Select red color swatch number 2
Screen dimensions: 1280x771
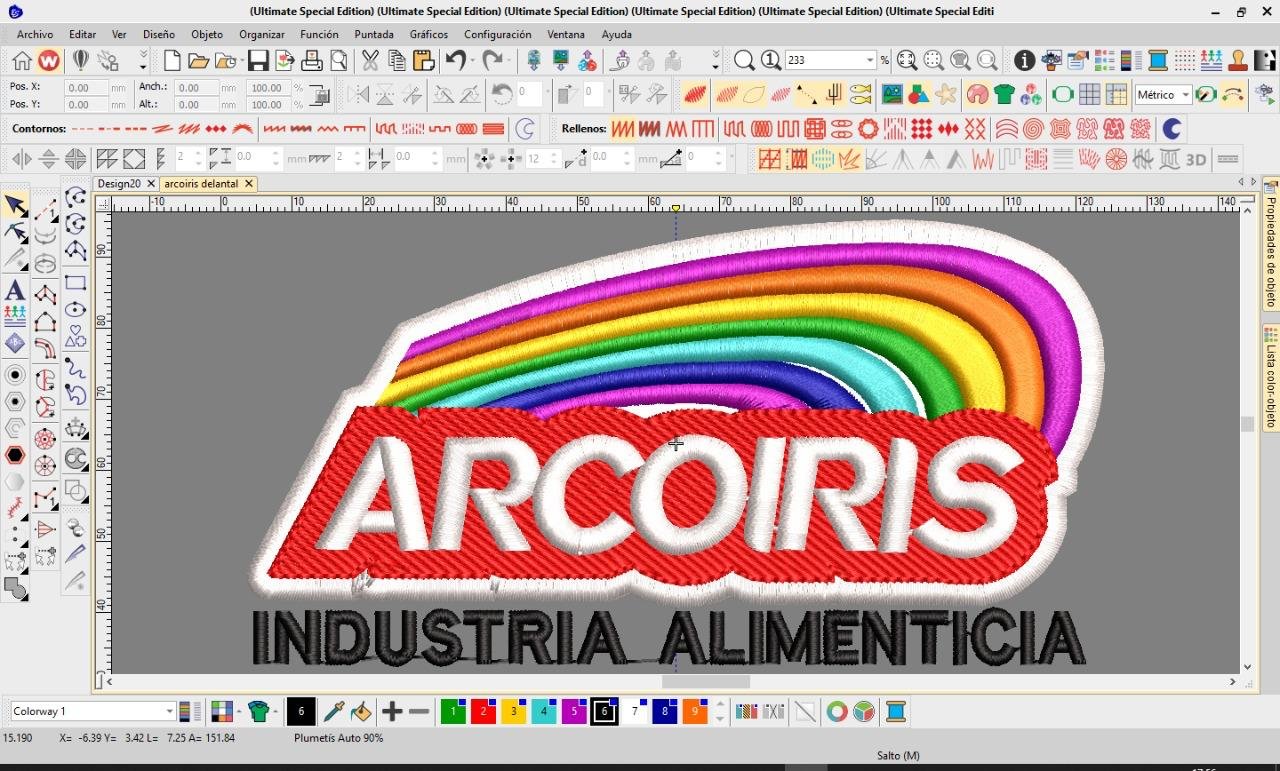[483, 712]
